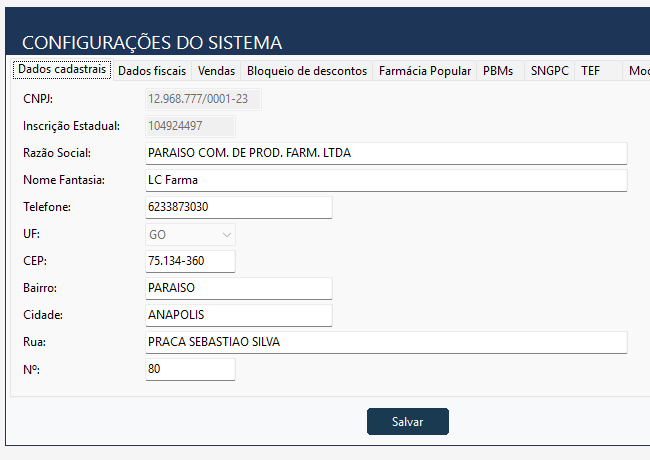Focus the Bairro field containing PARAISO
This screenshot has width=650, height=460.
[239, 288]
